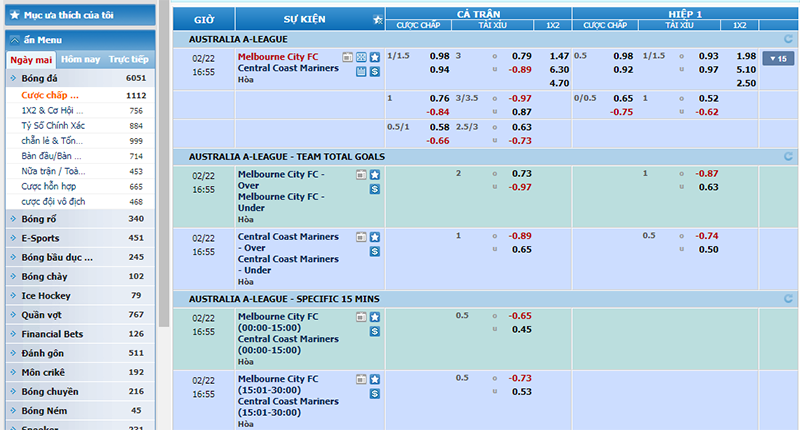Pick full-match 1X2 odds 1.47
Image resolution: width=800 pixels, height=430 pixels.
(559, 56)
